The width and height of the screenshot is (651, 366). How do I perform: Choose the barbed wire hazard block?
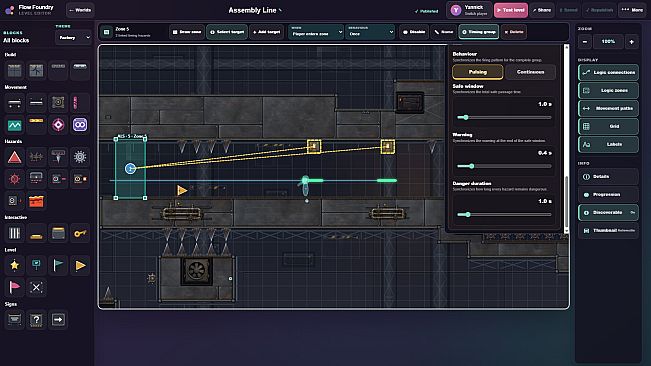pos(37,157)
